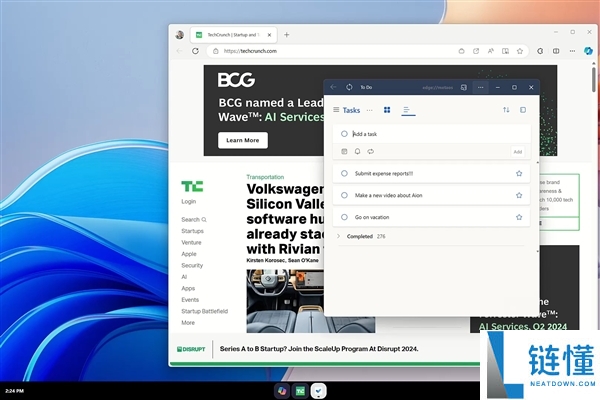Click Learn More on BCG ad

[x=243, y=140]
